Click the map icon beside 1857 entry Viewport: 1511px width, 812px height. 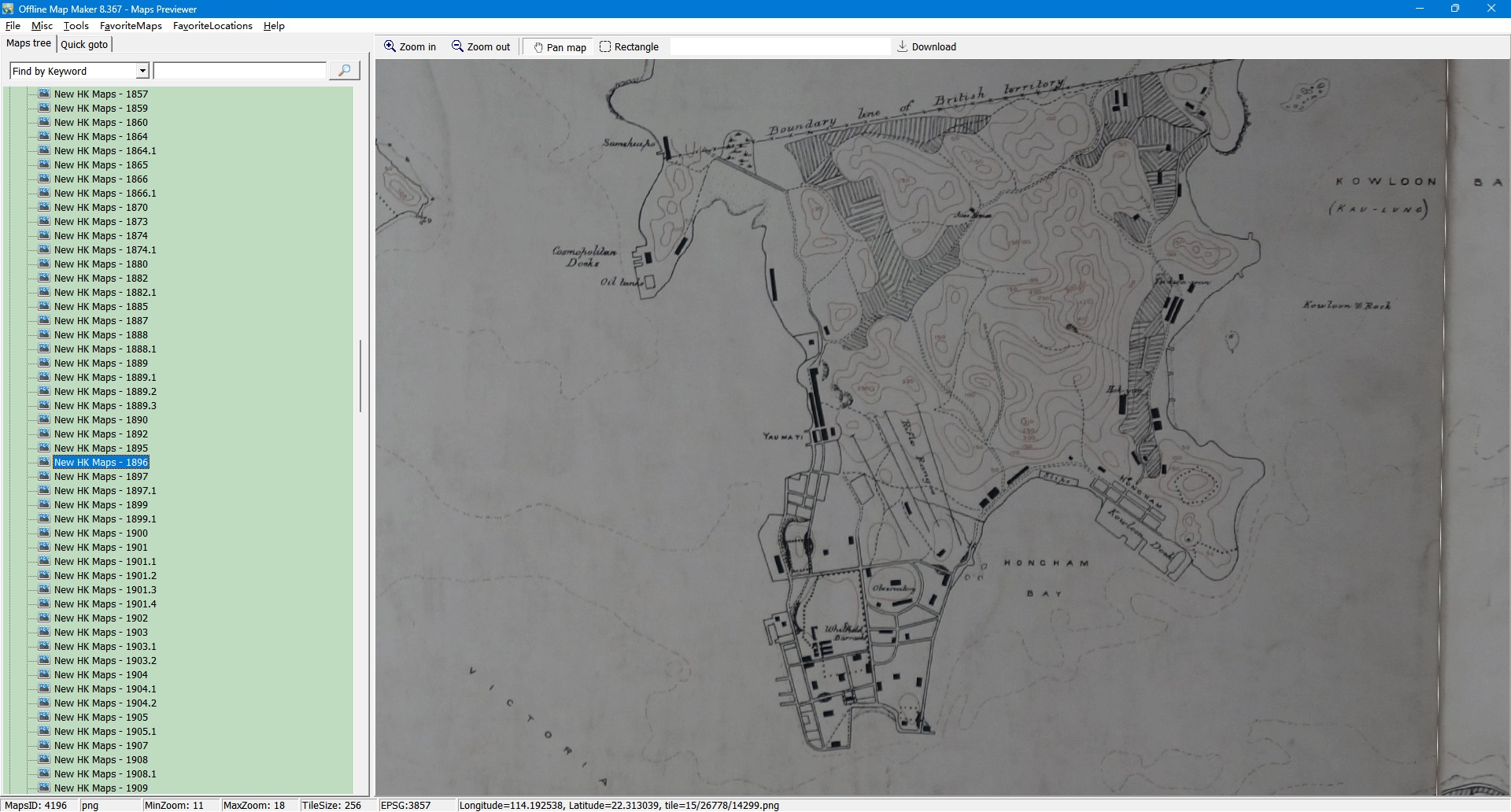coord(44,94)
